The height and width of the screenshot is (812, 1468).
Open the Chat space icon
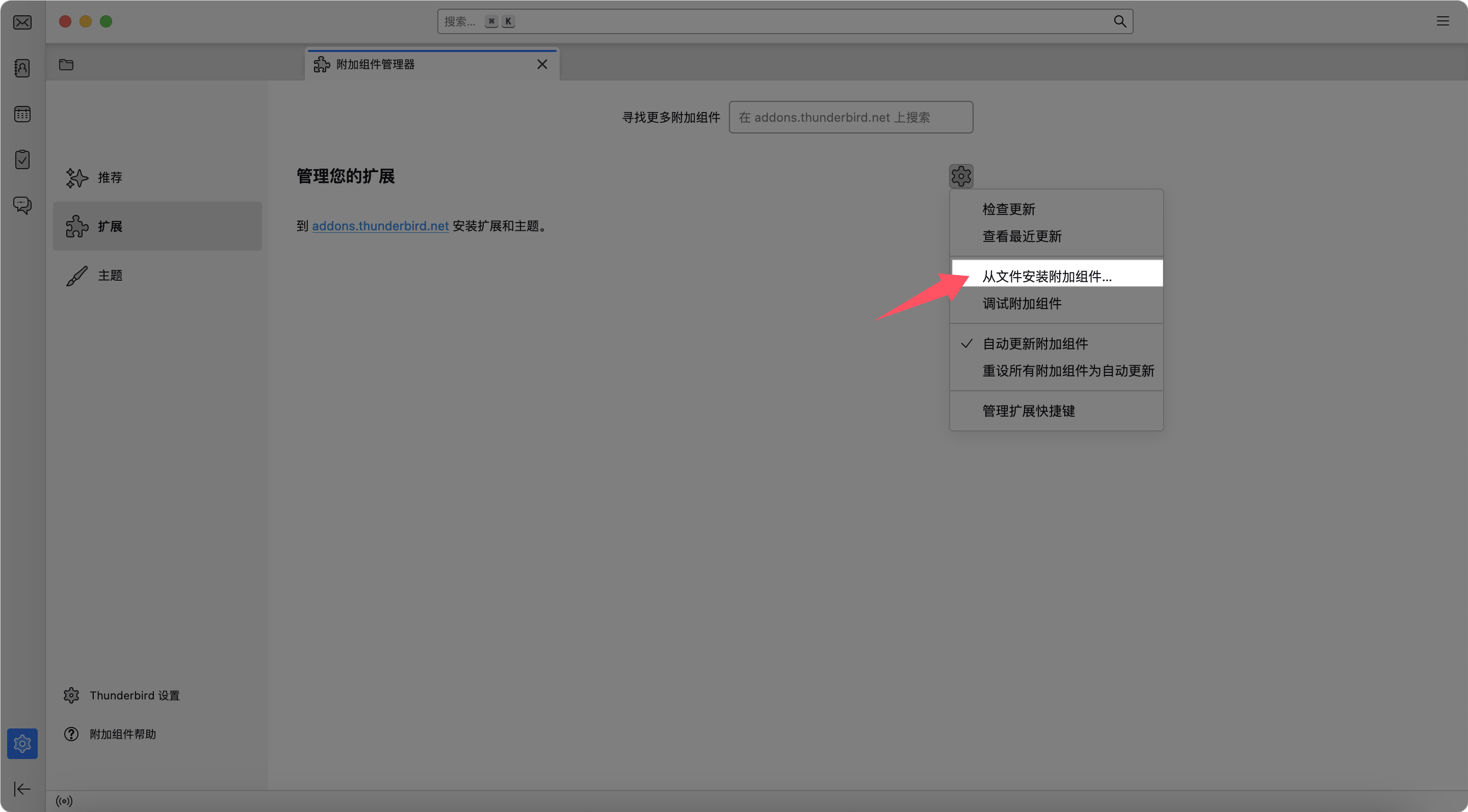point(22,205)
